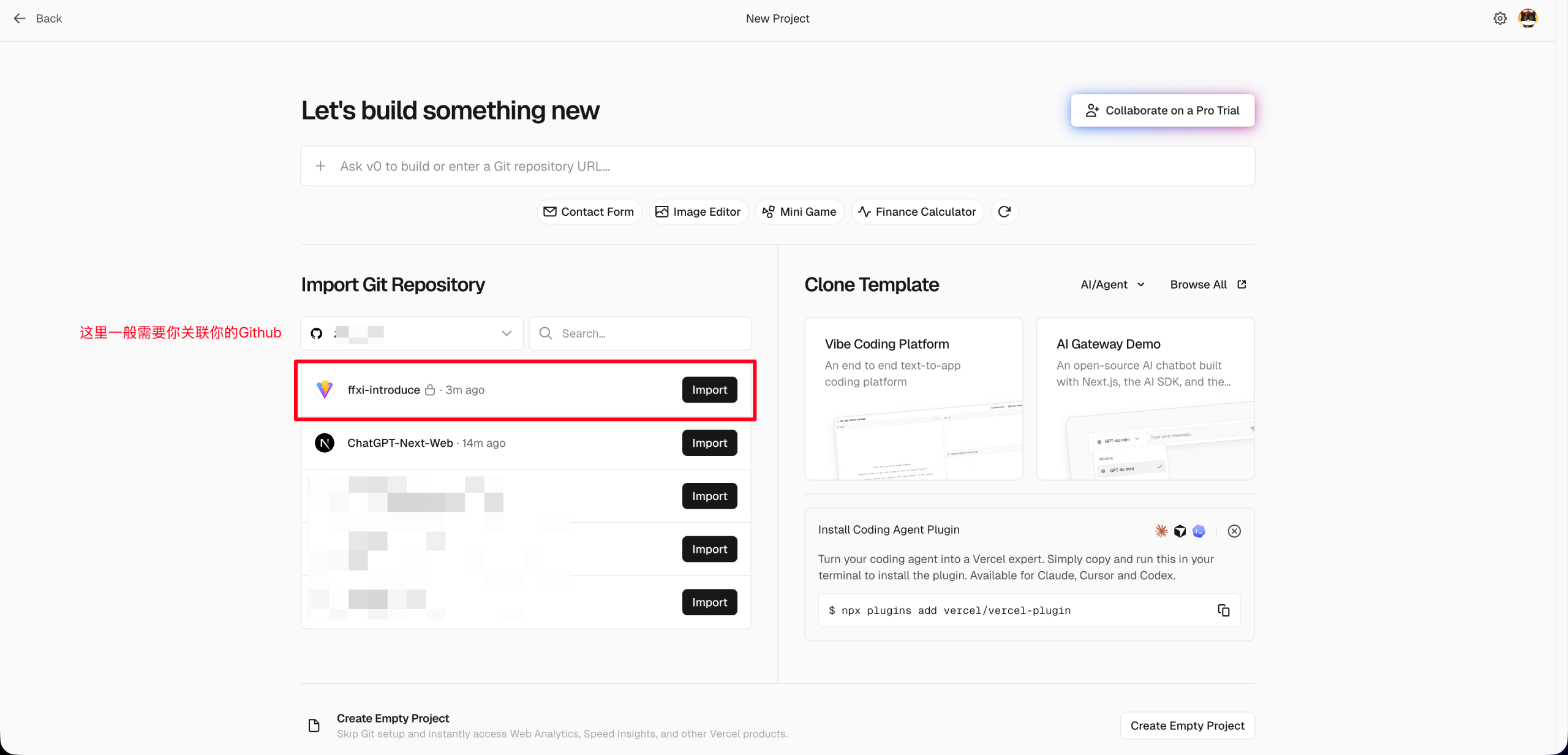
Task: Click the Create Empty Project button
Action: click(x=1187, y=726)
